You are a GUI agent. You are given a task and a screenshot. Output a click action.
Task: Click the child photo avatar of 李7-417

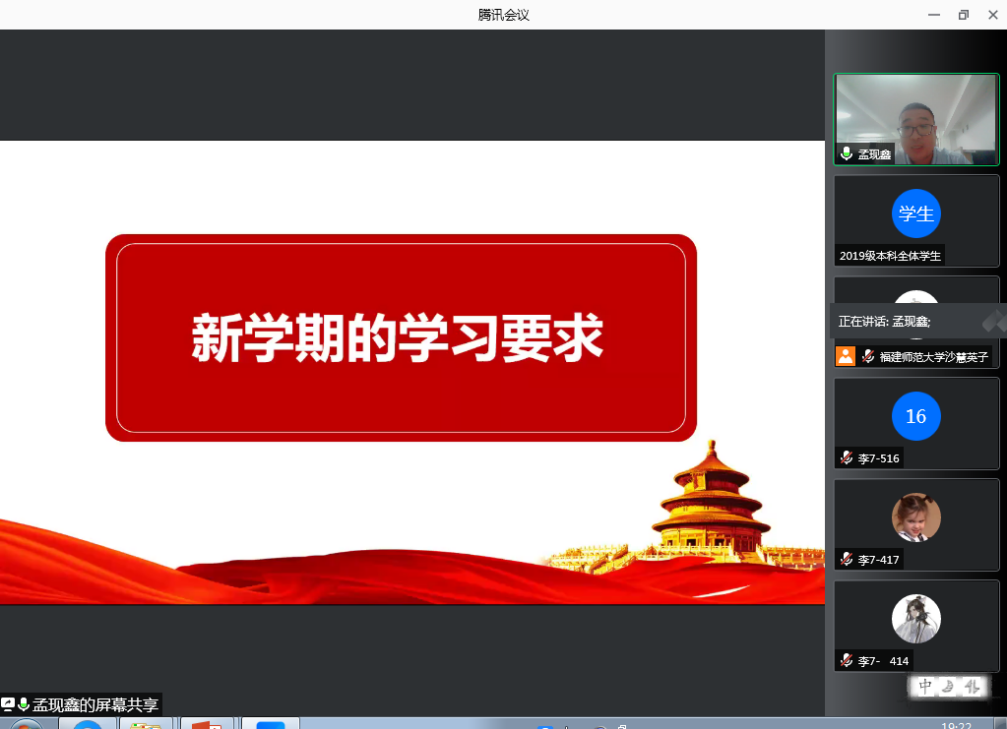tap(916, 517)
